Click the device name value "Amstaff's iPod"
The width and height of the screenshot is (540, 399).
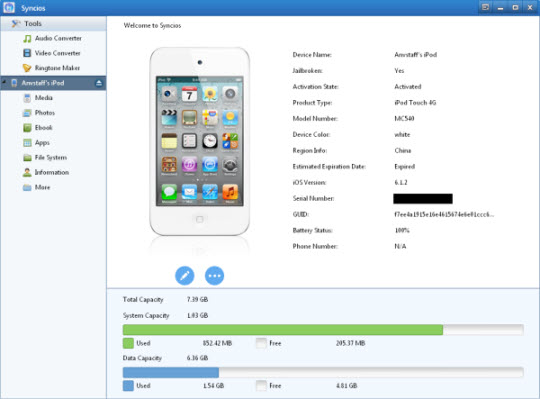tap(416, 55)
